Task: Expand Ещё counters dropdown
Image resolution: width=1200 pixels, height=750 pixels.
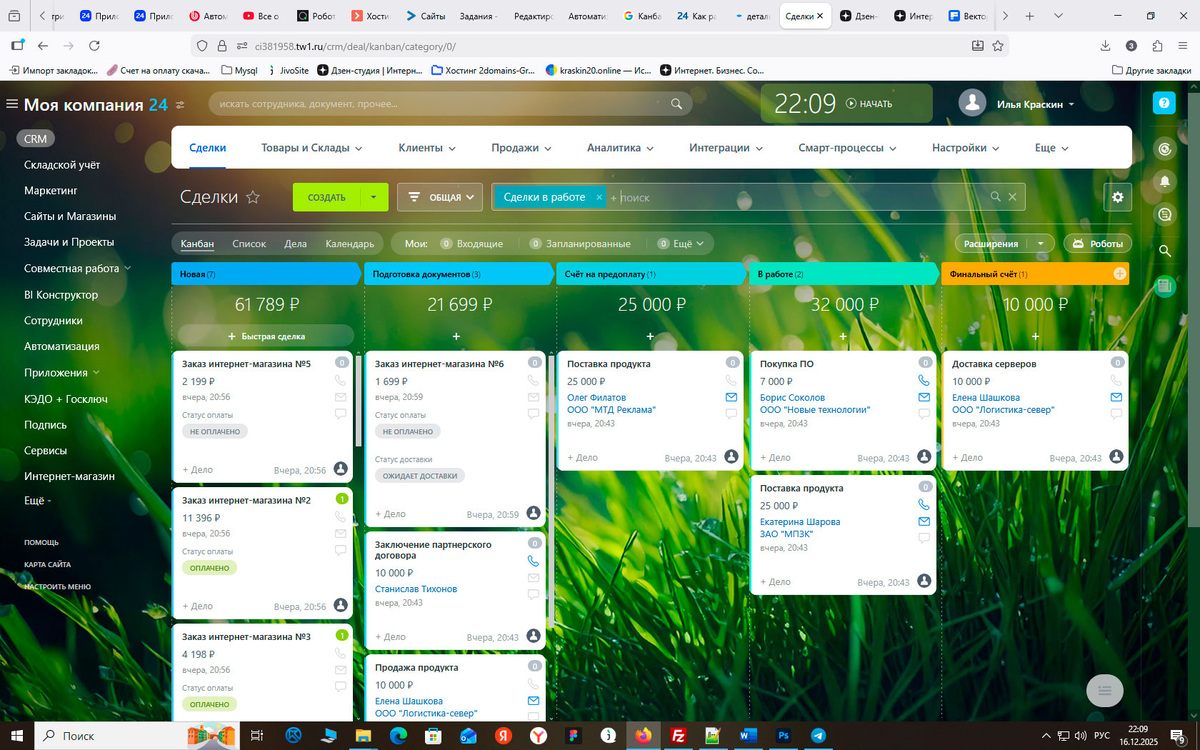Action: pyautogui.click(x=679, y=243)
